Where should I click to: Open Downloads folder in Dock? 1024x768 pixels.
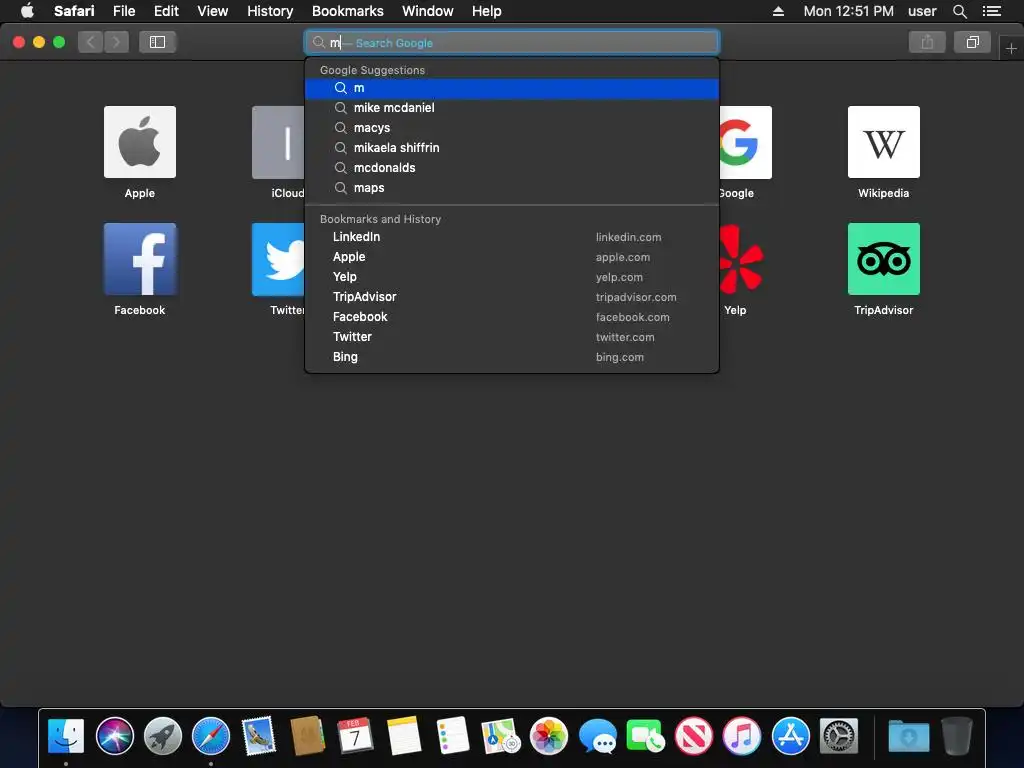point(908,736)
